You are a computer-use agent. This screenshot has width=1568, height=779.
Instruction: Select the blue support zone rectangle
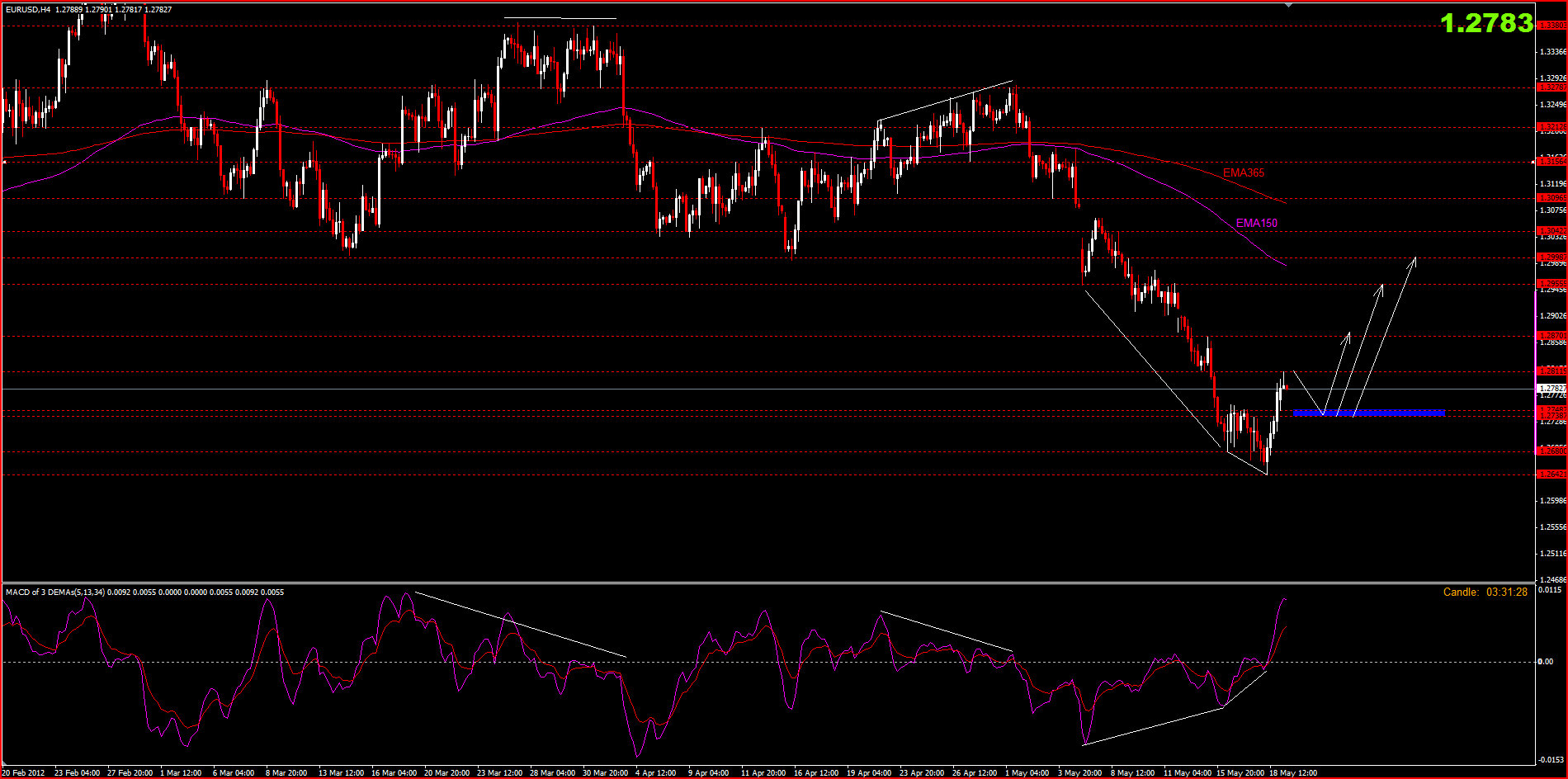[1369, 412]
